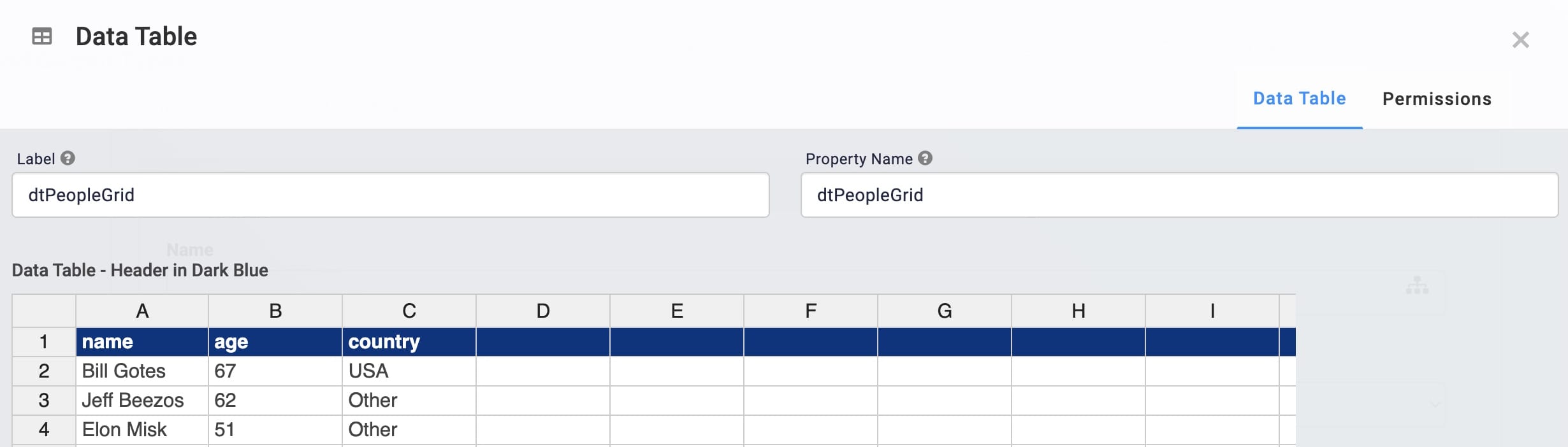Viewport: 1568px width, 447px height.
Task: Select column C header
Action: click(x=409, y=311)
